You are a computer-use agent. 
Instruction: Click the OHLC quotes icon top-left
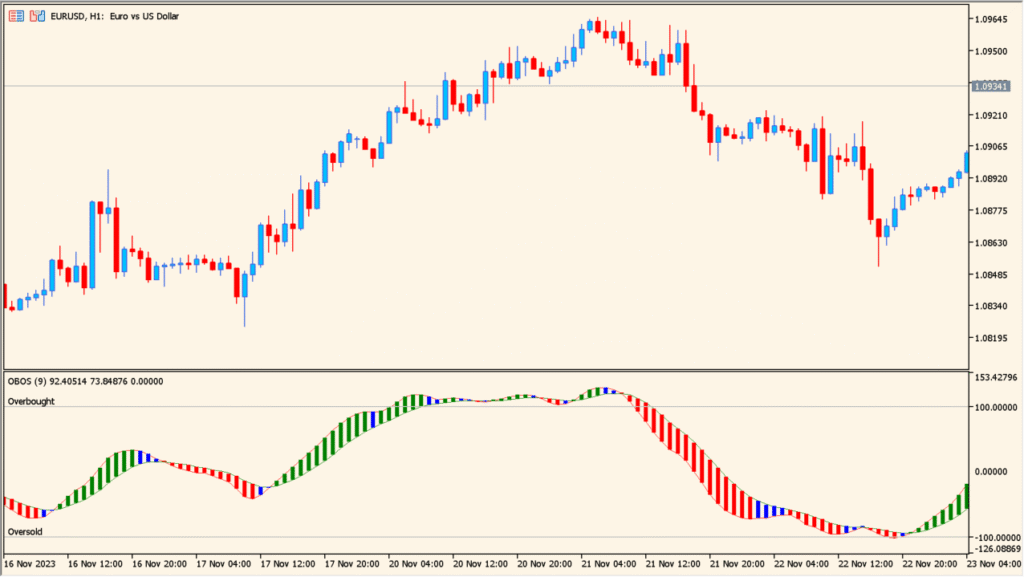tap(17, 15)
